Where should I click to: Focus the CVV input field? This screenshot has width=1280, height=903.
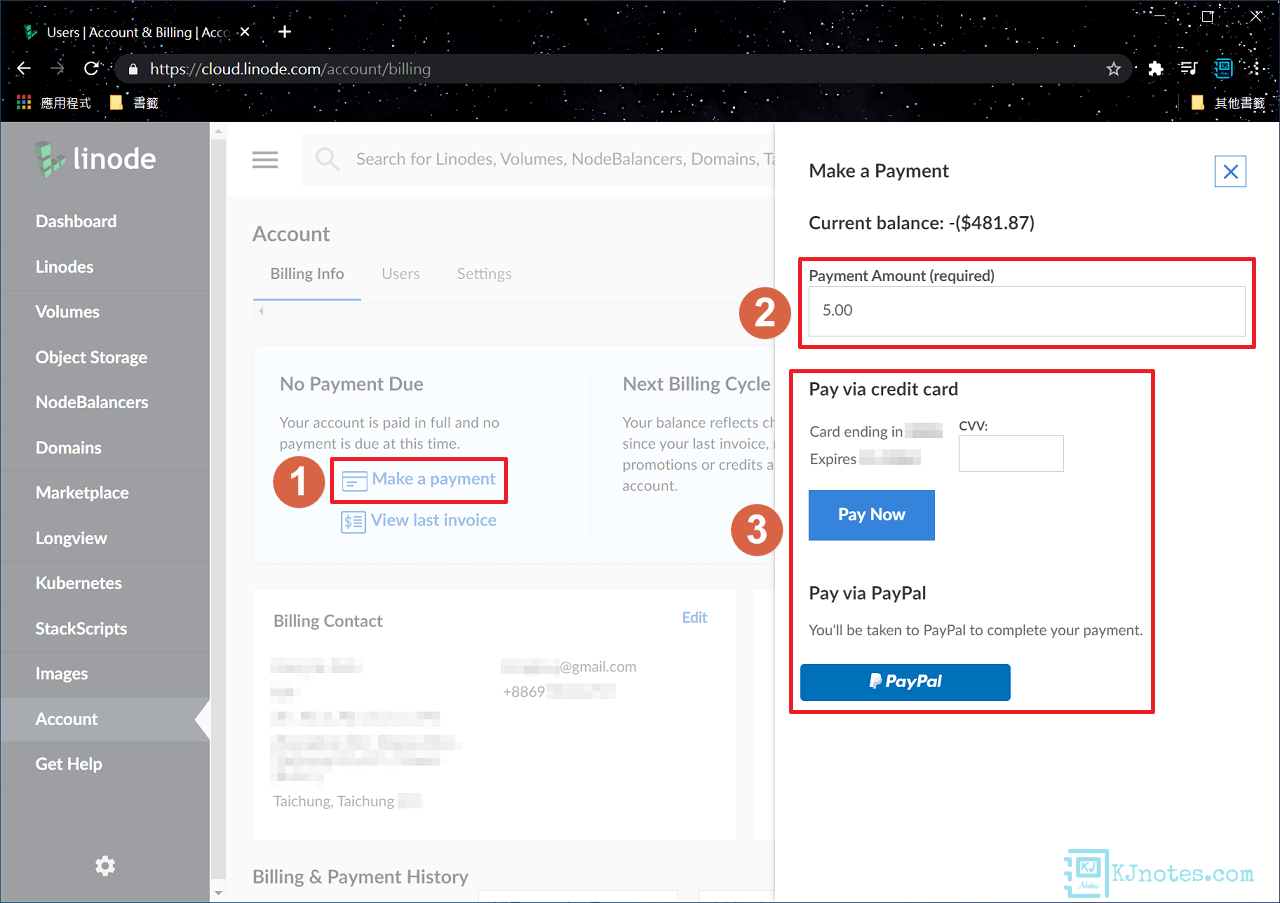pyautogui.click(x=1011, y=453)
